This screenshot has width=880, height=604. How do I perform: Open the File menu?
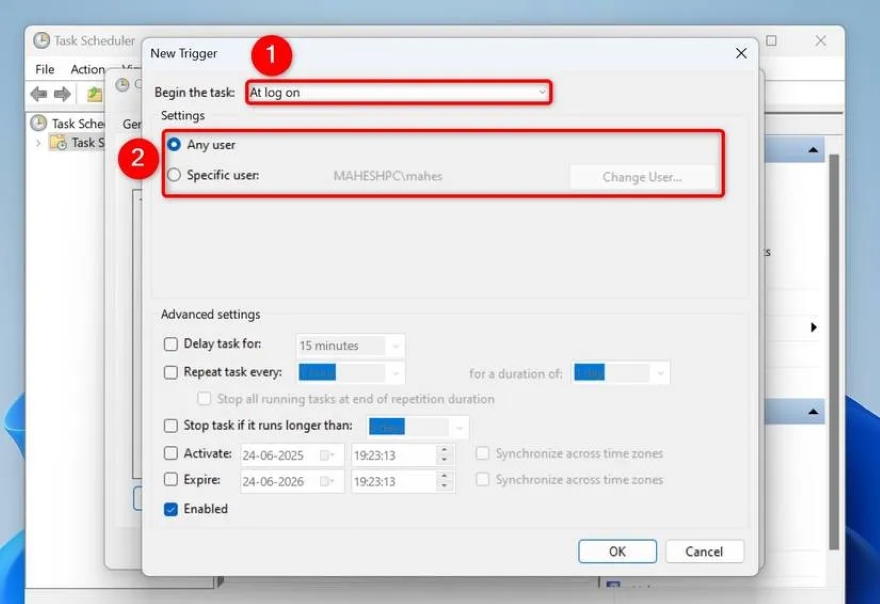point(43,69)
